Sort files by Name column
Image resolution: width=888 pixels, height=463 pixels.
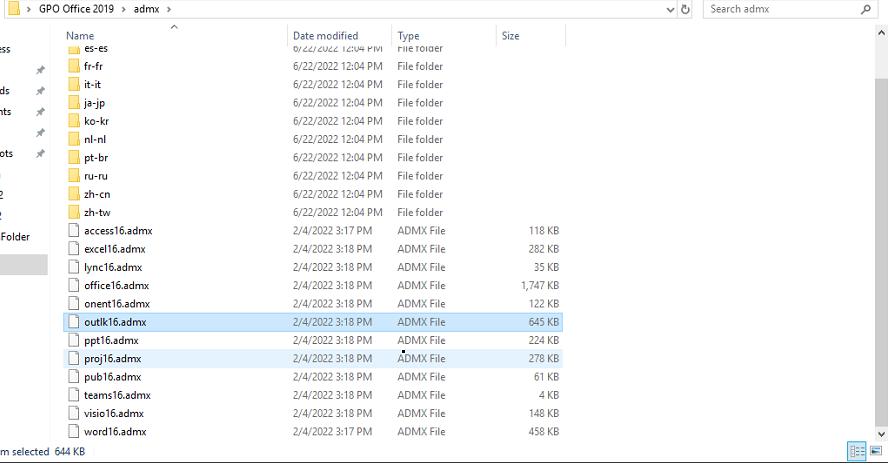point(80,36)
